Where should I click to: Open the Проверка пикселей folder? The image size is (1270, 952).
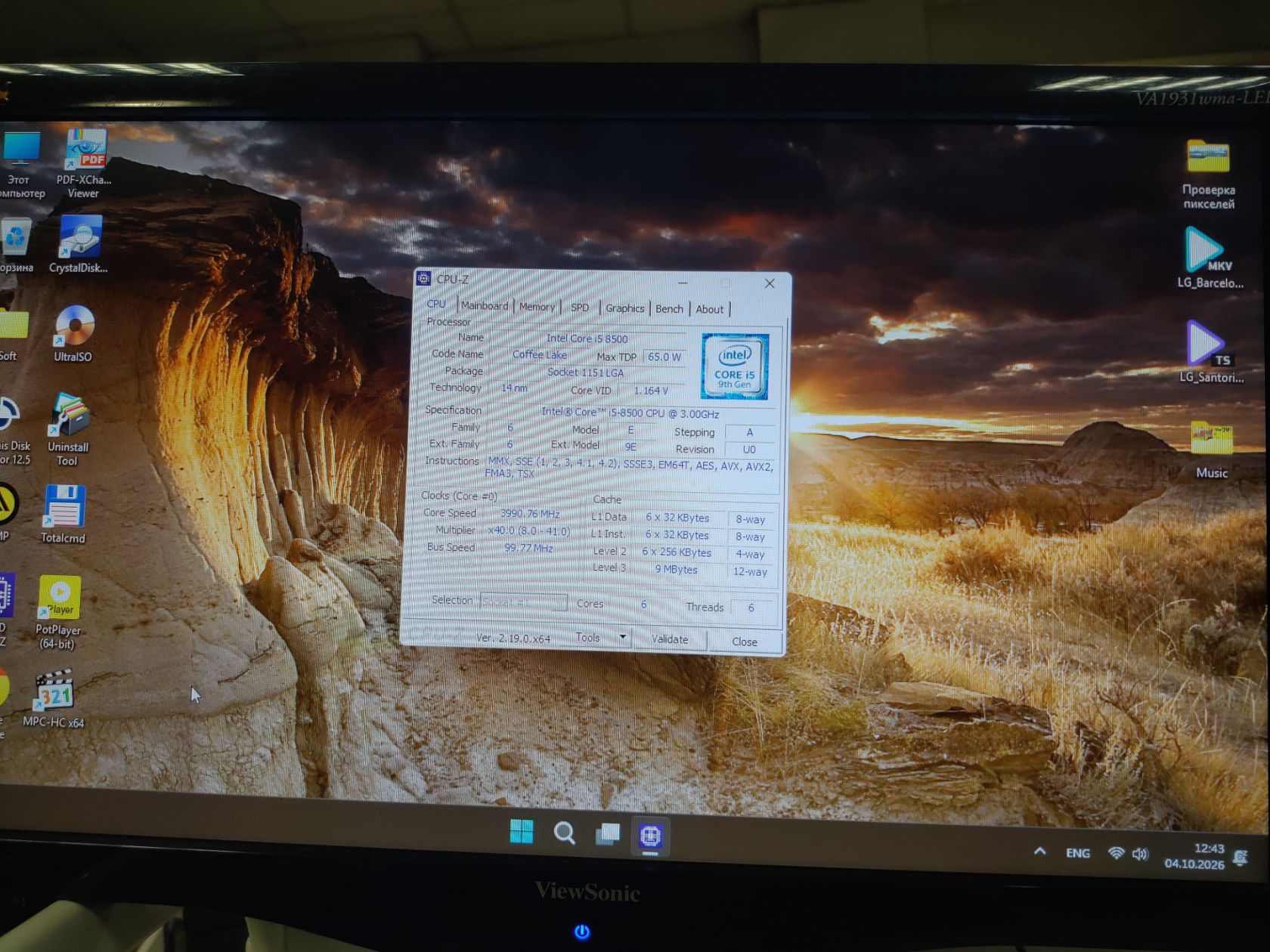[x=1208, y=174]
